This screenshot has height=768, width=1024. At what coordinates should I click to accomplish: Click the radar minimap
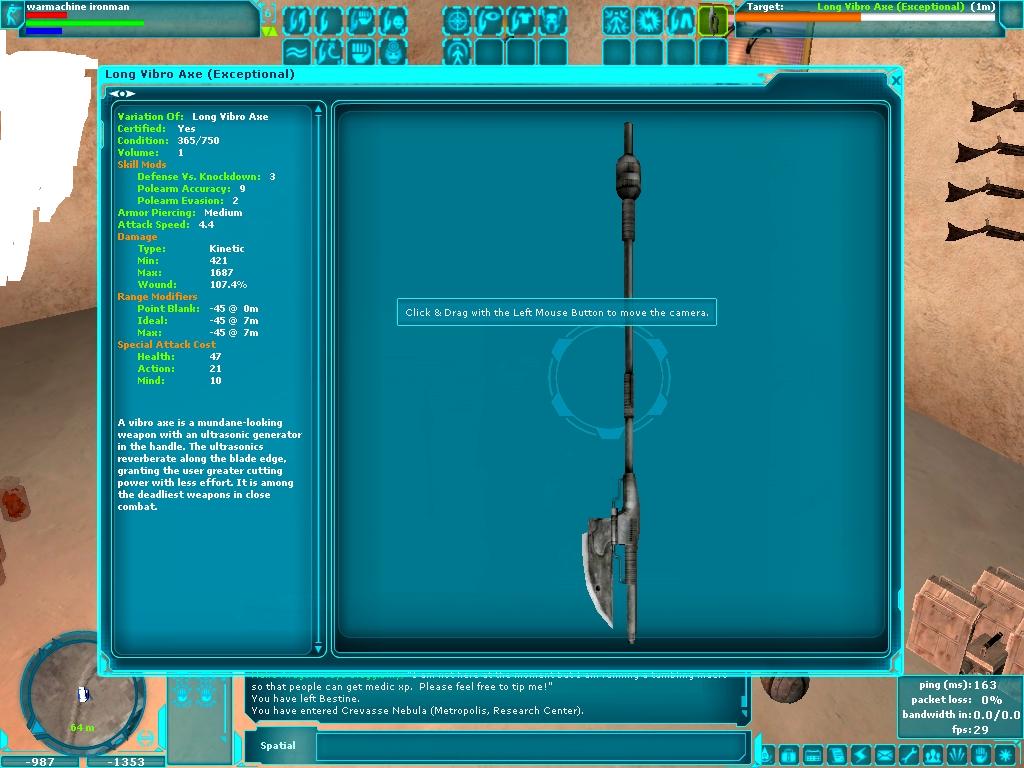coord(82,696)
